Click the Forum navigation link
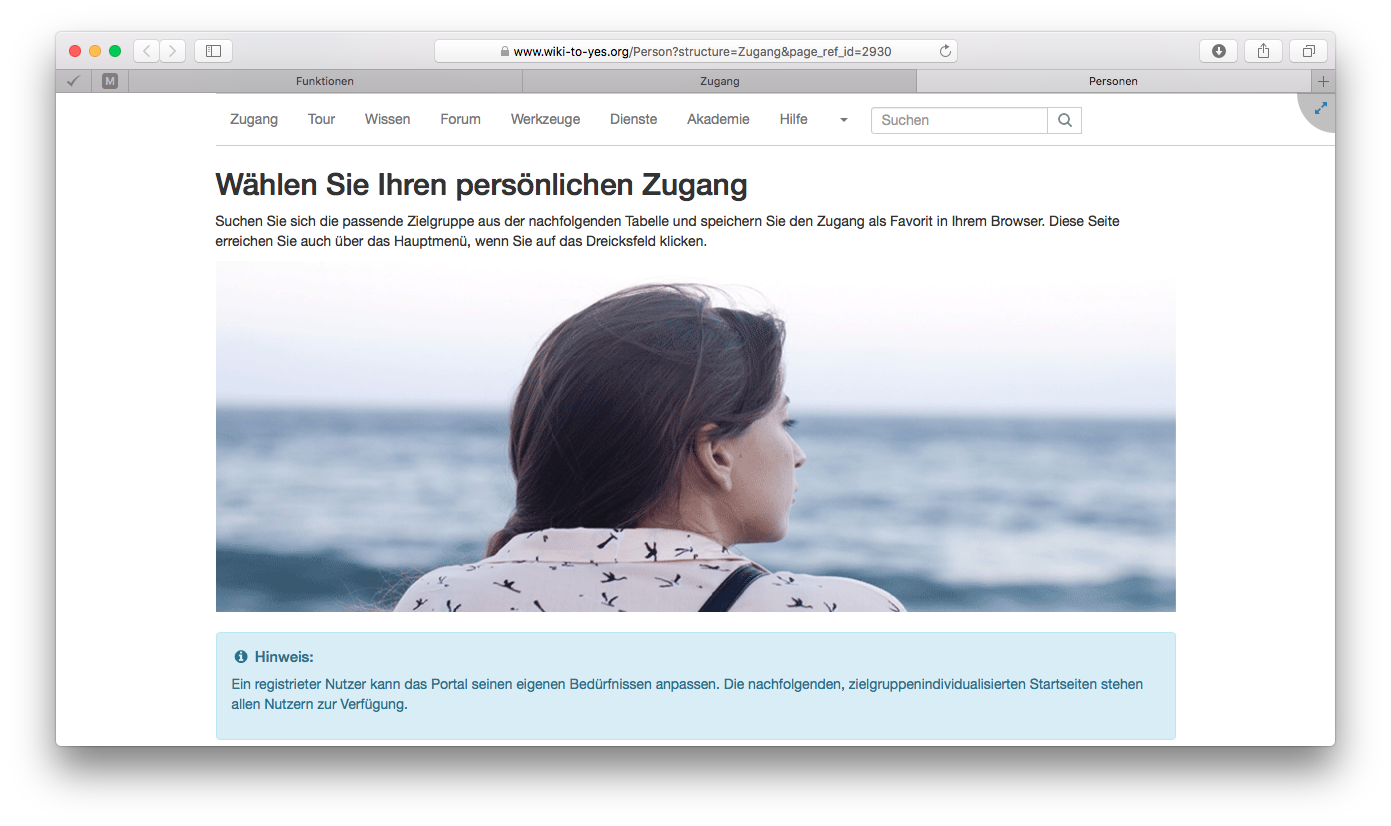 coord(460,119)
